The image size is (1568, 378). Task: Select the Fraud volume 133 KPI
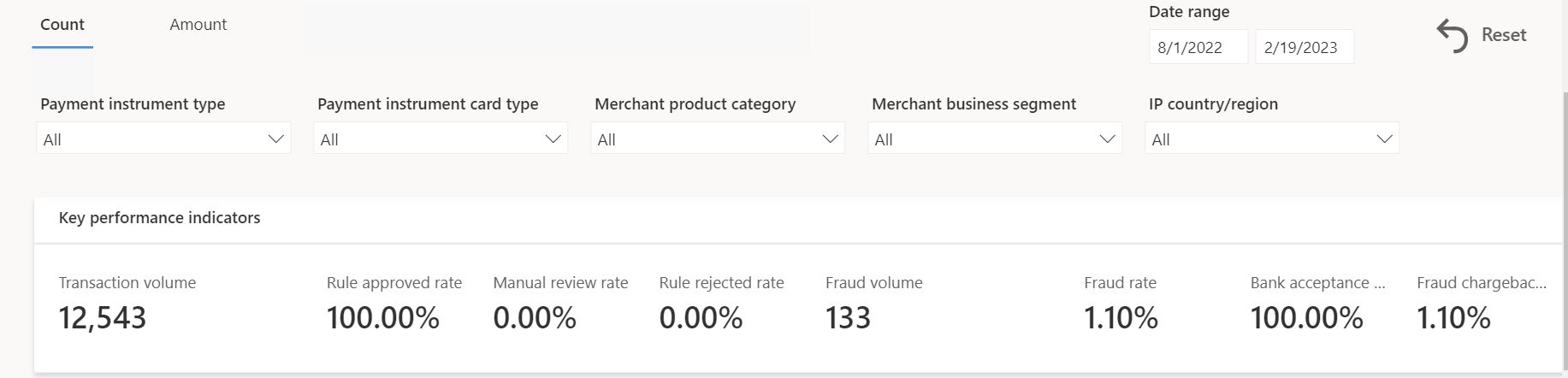pyautogui.click(x=873, y=303)
